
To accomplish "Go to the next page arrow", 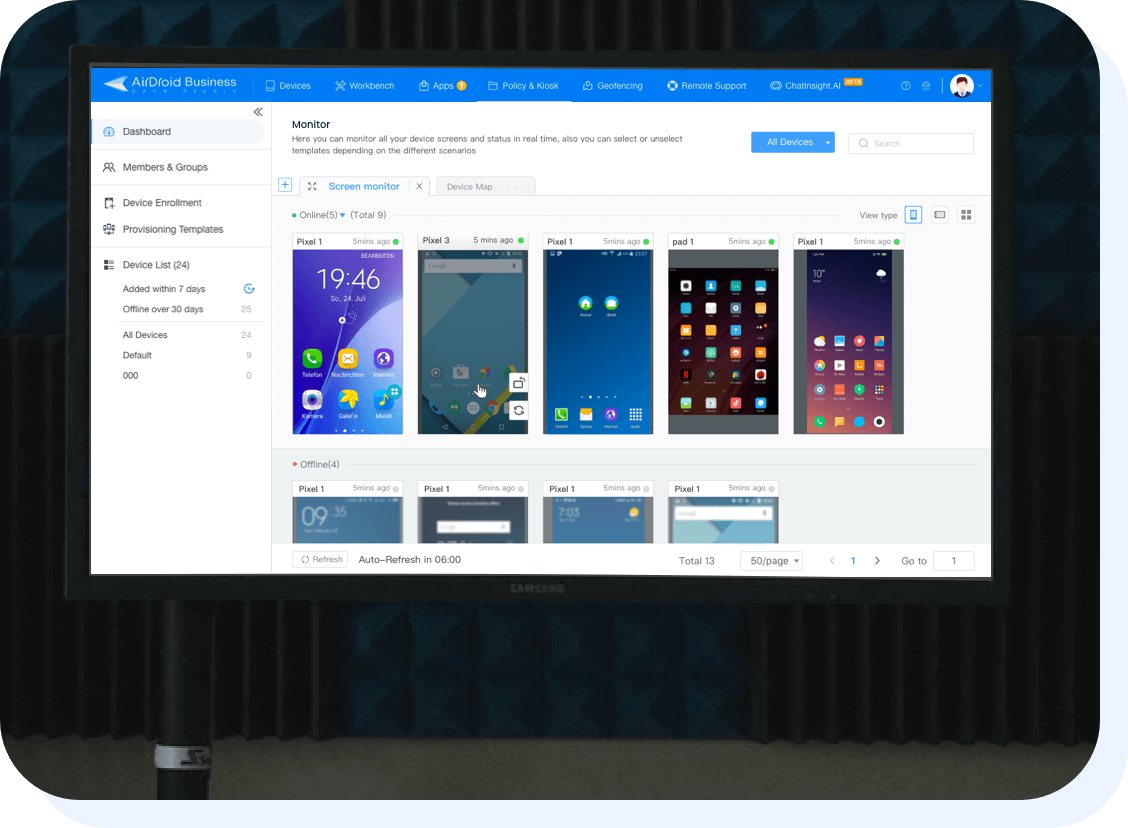I will tap(877, 561).
